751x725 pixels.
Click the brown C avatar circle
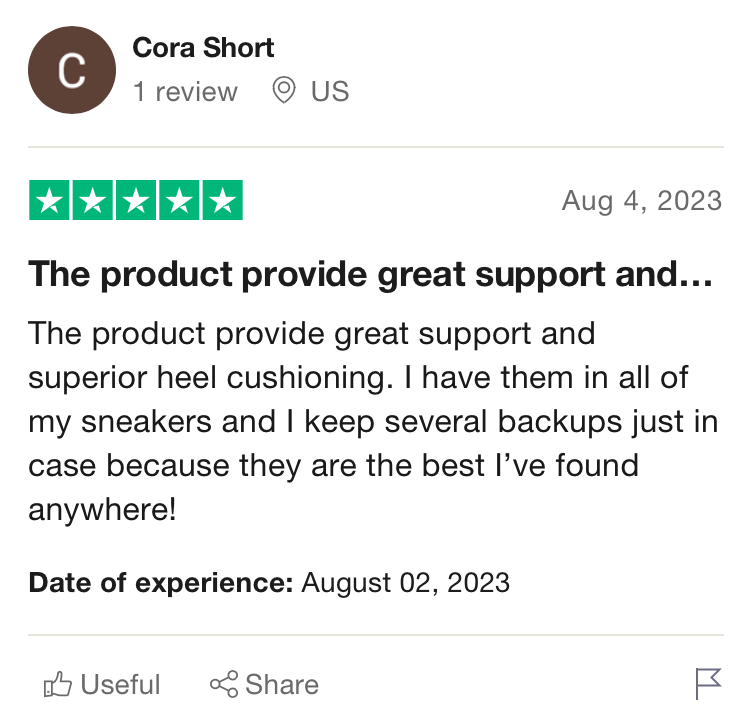(x=72, y=70)
